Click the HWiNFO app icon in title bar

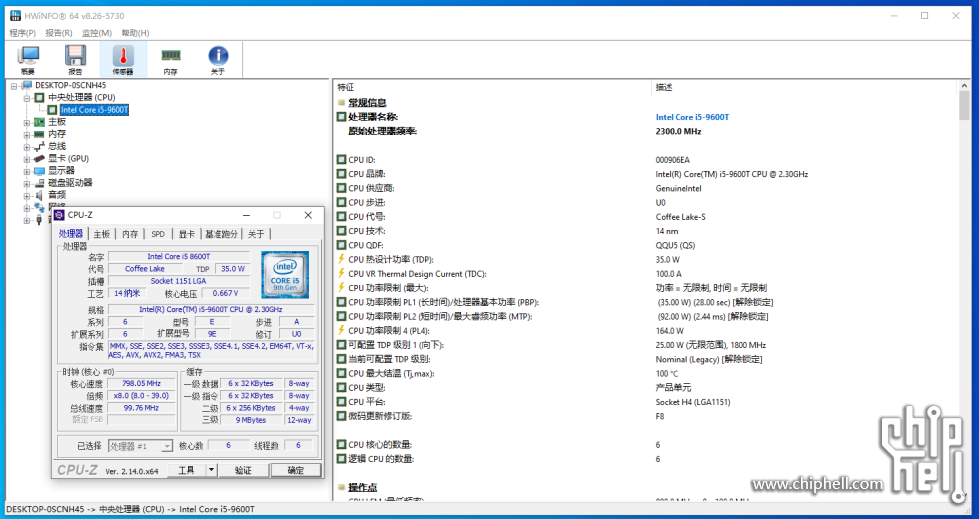tap(15, 16)
